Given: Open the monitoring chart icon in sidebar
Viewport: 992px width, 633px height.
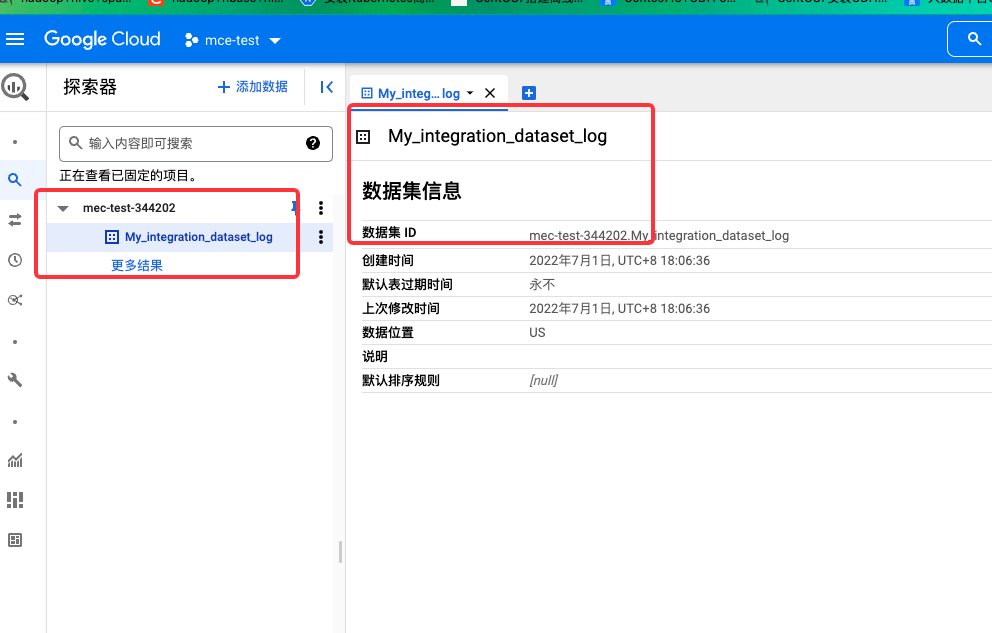Looking at the screenshot, I should click(x=15, y=460).
